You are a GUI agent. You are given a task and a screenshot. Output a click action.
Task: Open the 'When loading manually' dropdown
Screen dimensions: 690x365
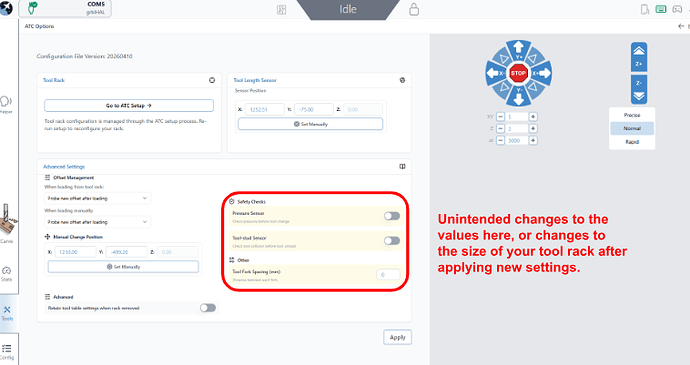pyautogui.click(x=98, y=222)
